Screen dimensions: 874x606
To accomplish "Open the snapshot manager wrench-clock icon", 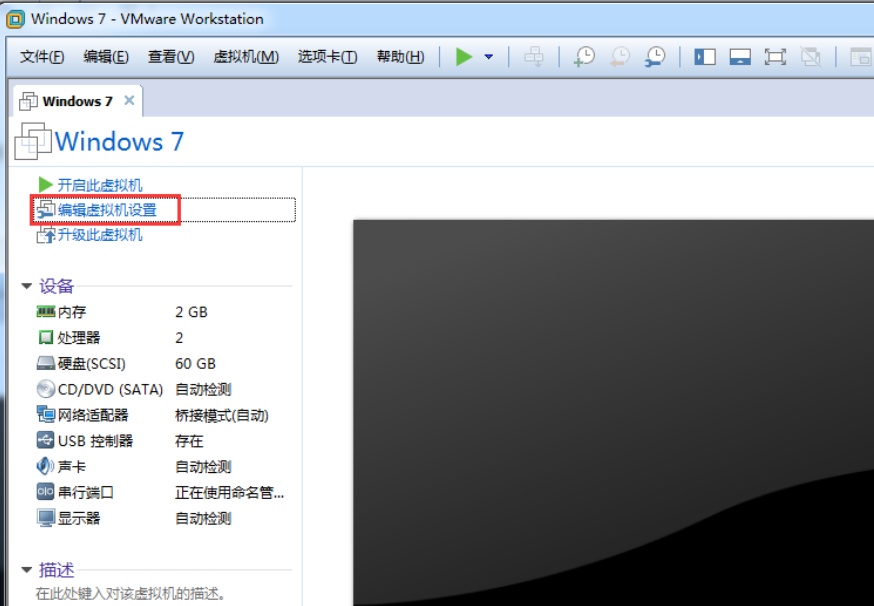I will click(x=655, y=56).
